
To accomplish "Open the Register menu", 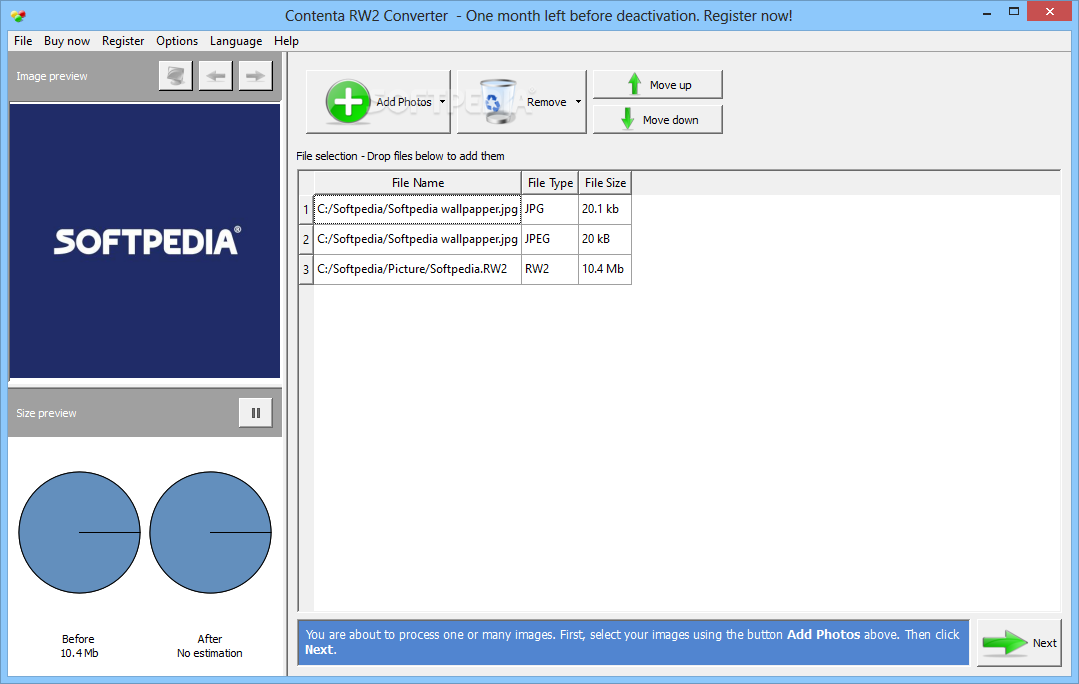I will click(x=123, y=41).
